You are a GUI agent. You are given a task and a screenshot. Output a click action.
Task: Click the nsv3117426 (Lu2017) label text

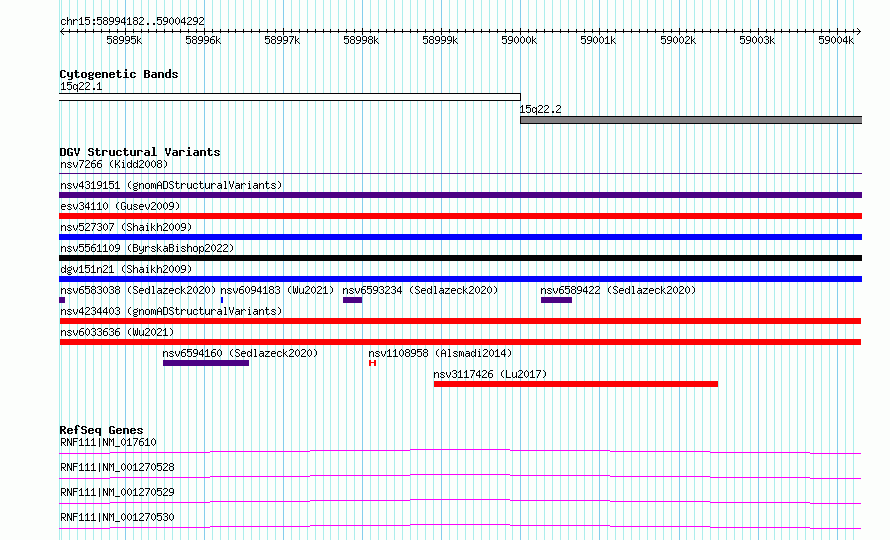pos(490,374)
